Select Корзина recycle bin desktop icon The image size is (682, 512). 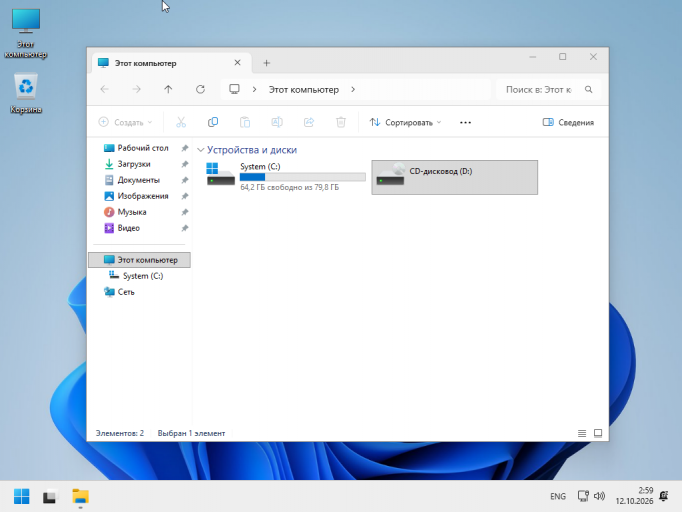(26, 94)
